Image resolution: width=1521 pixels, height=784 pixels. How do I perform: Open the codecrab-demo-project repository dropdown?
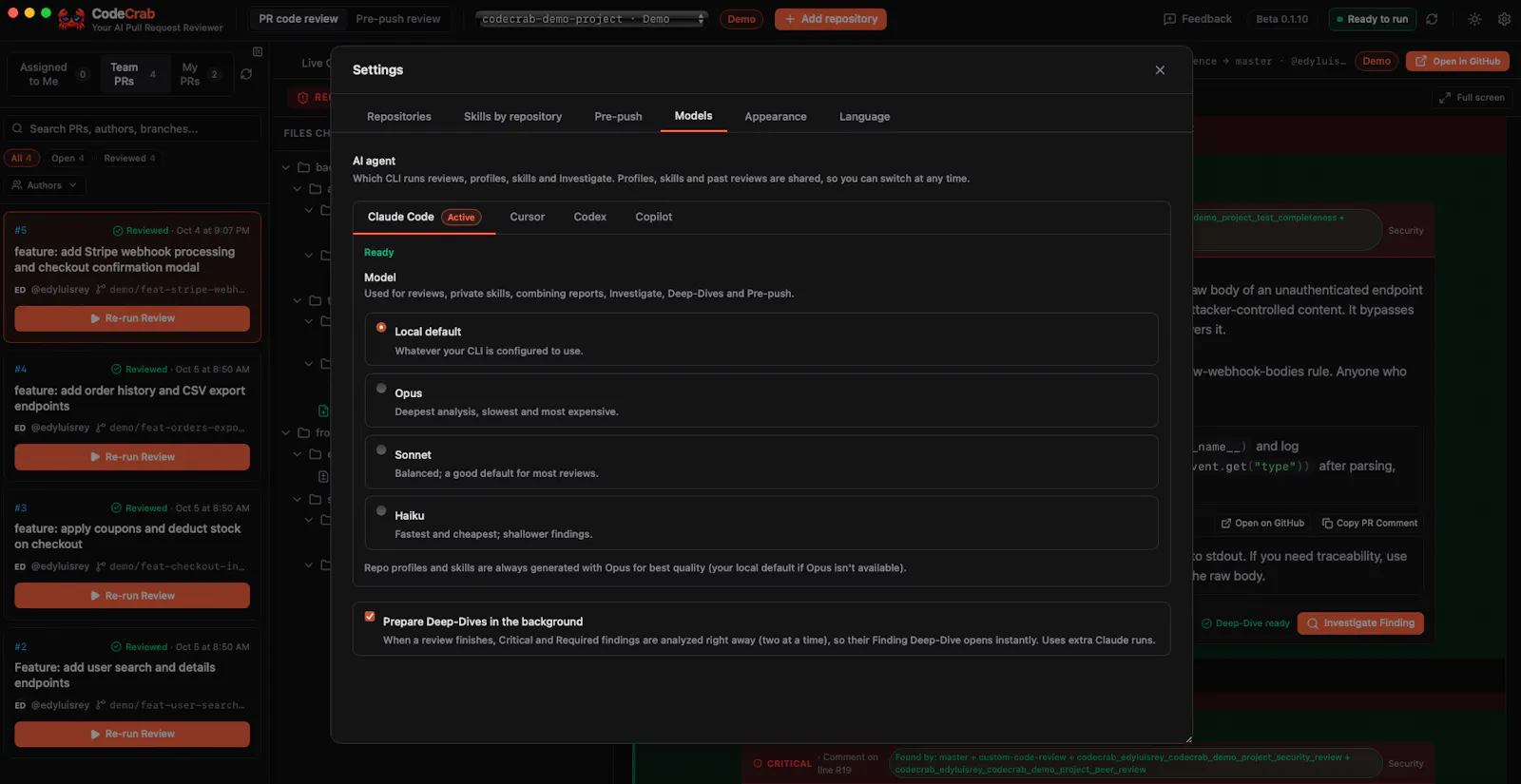coord(593,19)
